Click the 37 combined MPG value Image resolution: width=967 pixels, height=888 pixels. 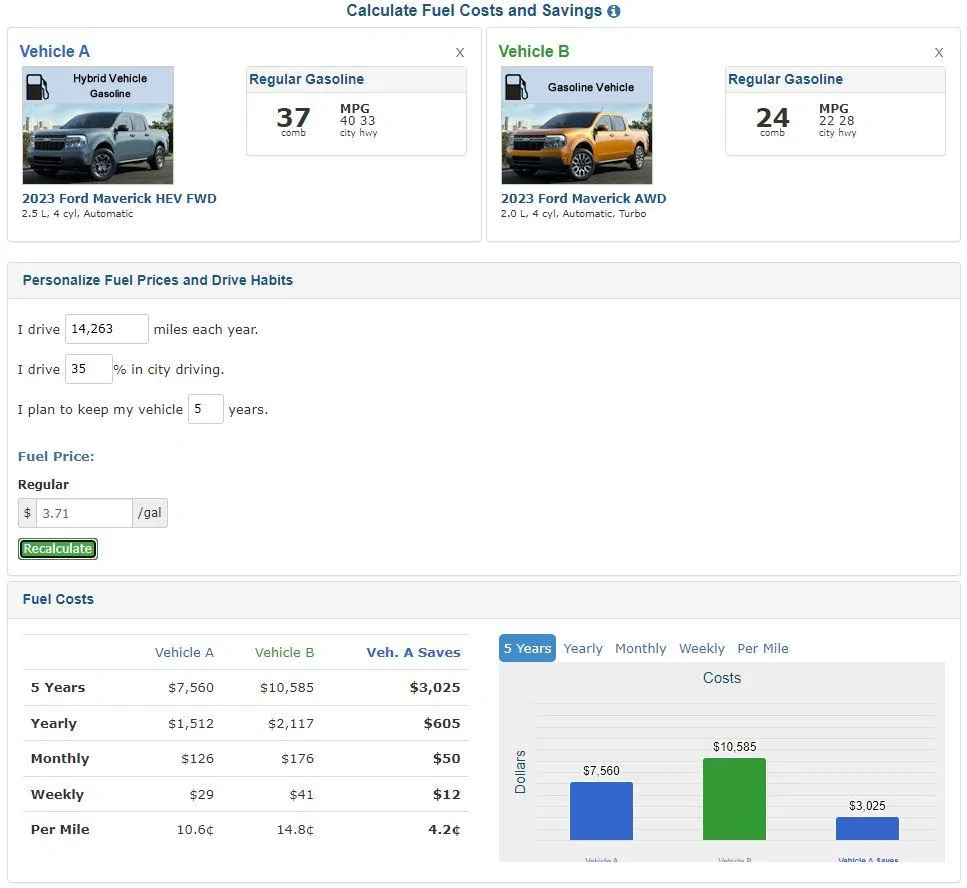293,118
